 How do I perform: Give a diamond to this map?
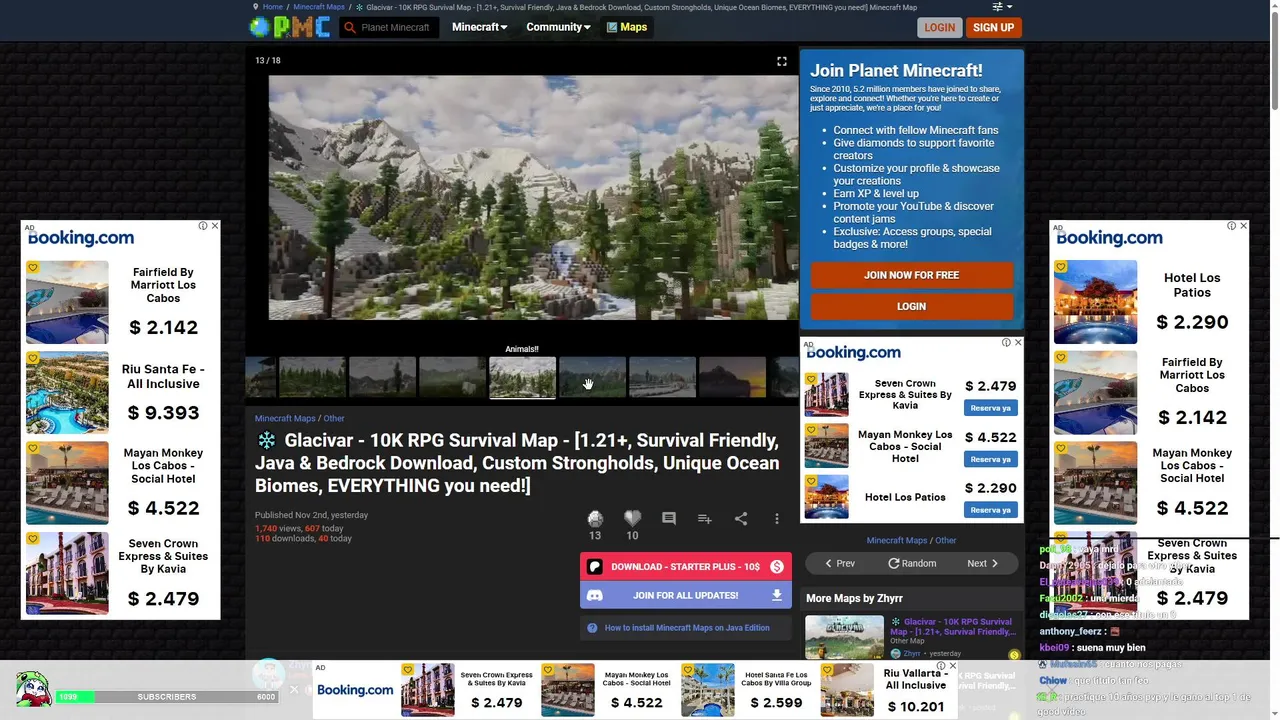click(x=595, y=518)
